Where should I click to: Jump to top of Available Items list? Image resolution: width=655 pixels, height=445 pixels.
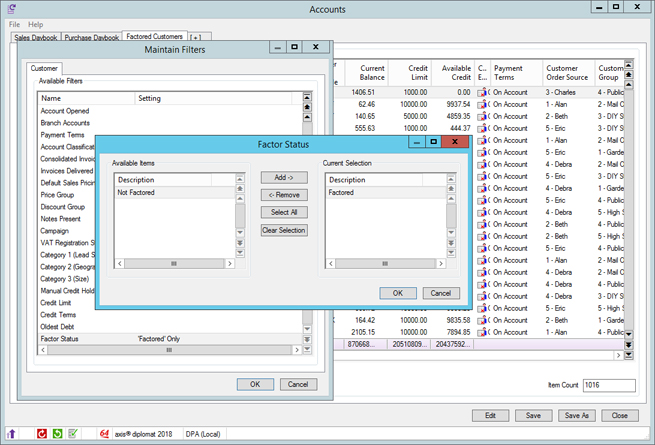click(240, 179)
